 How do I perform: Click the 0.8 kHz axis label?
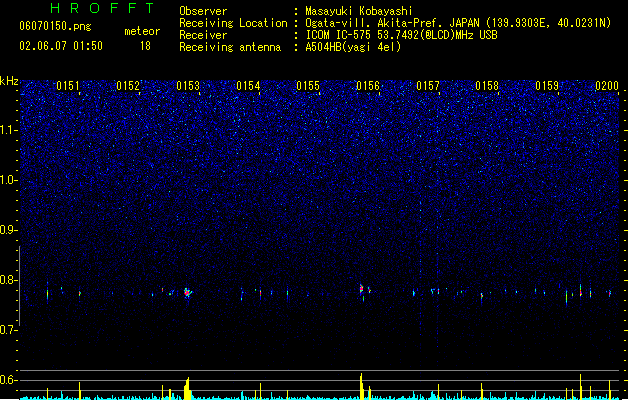(x=9, y=280)
